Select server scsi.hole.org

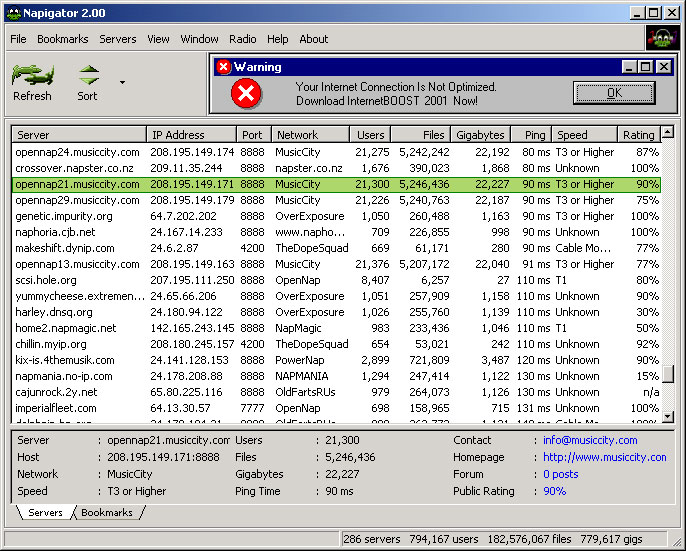(336, 280)
